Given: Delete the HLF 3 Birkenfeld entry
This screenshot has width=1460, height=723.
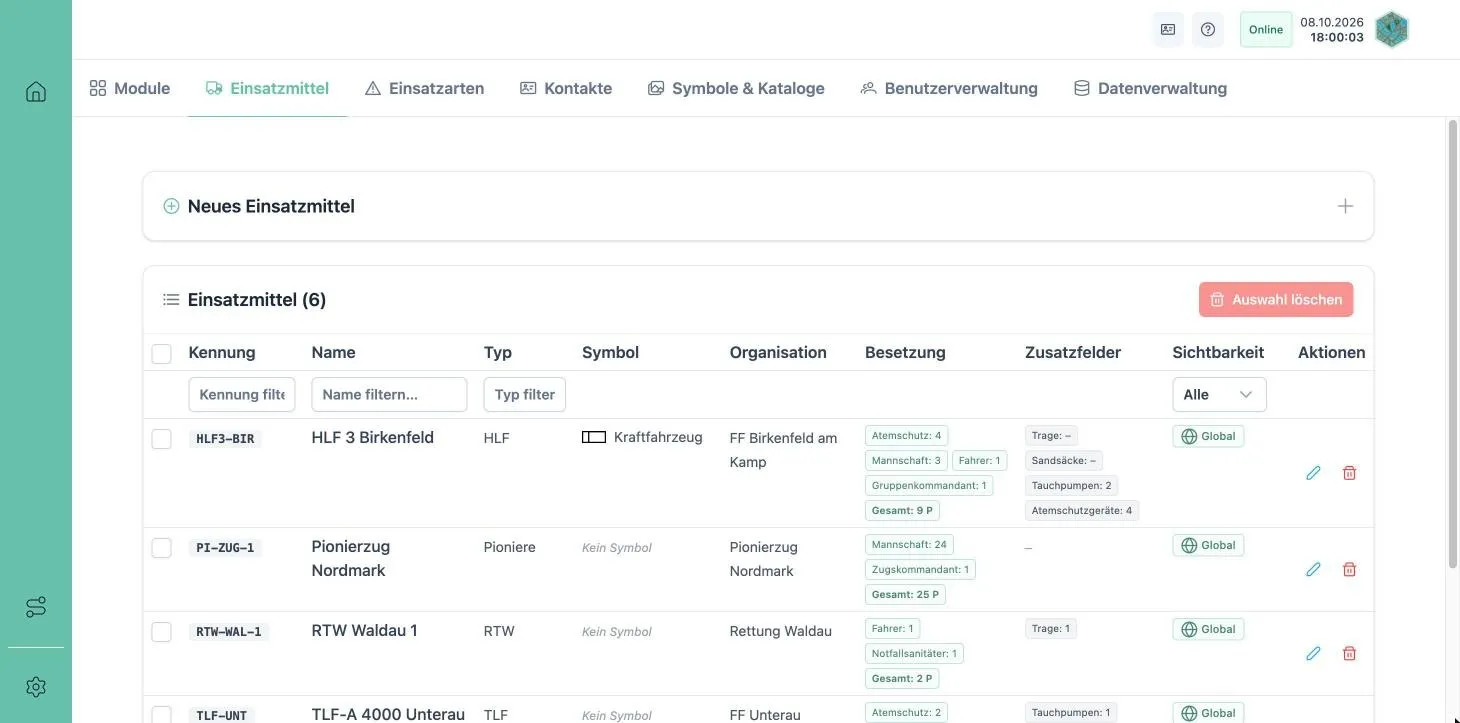Looking at the screenshot, I should click(x=1349, y=473).
